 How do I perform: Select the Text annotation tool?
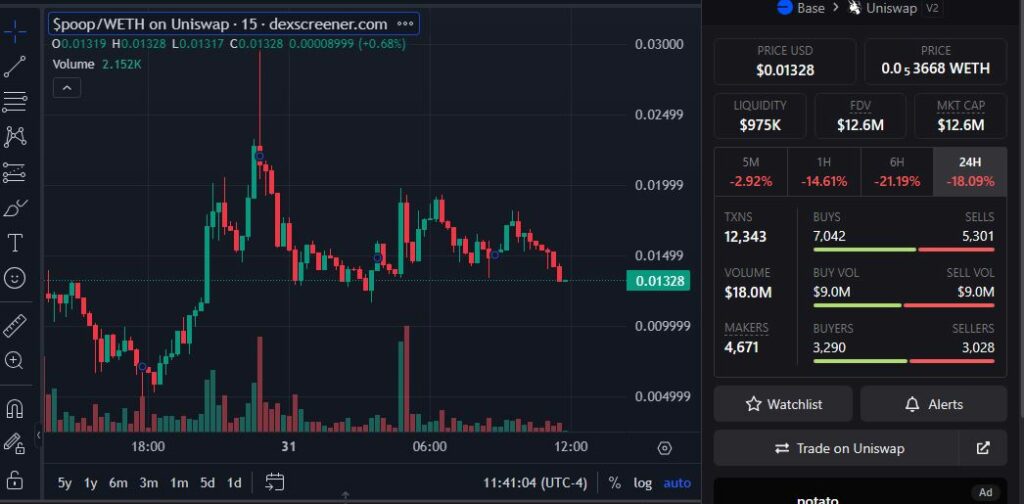point(14,244)
